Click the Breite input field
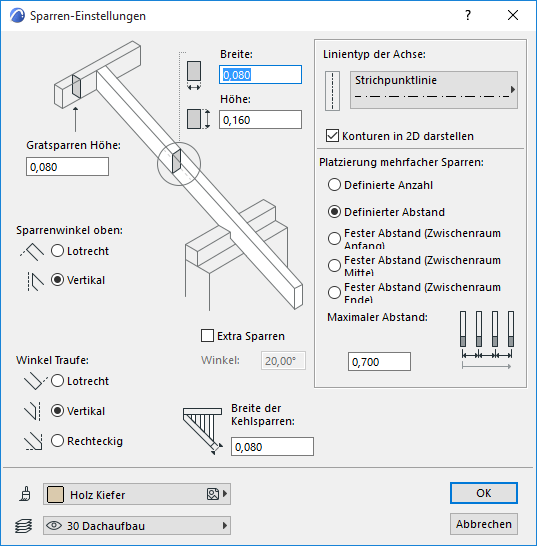The image size is (537, 546). click(x=260, y=75)
